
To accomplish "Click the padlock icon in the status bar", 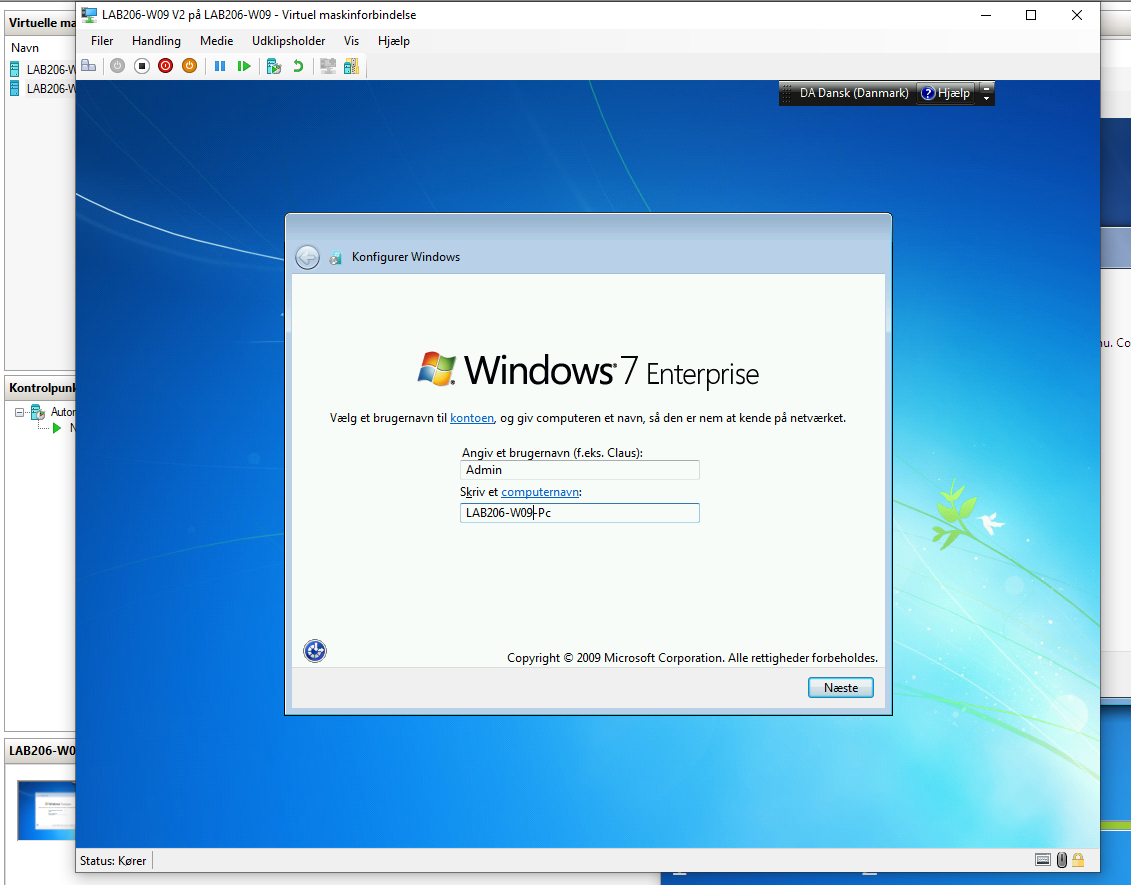I will (x=1078, y=860).
